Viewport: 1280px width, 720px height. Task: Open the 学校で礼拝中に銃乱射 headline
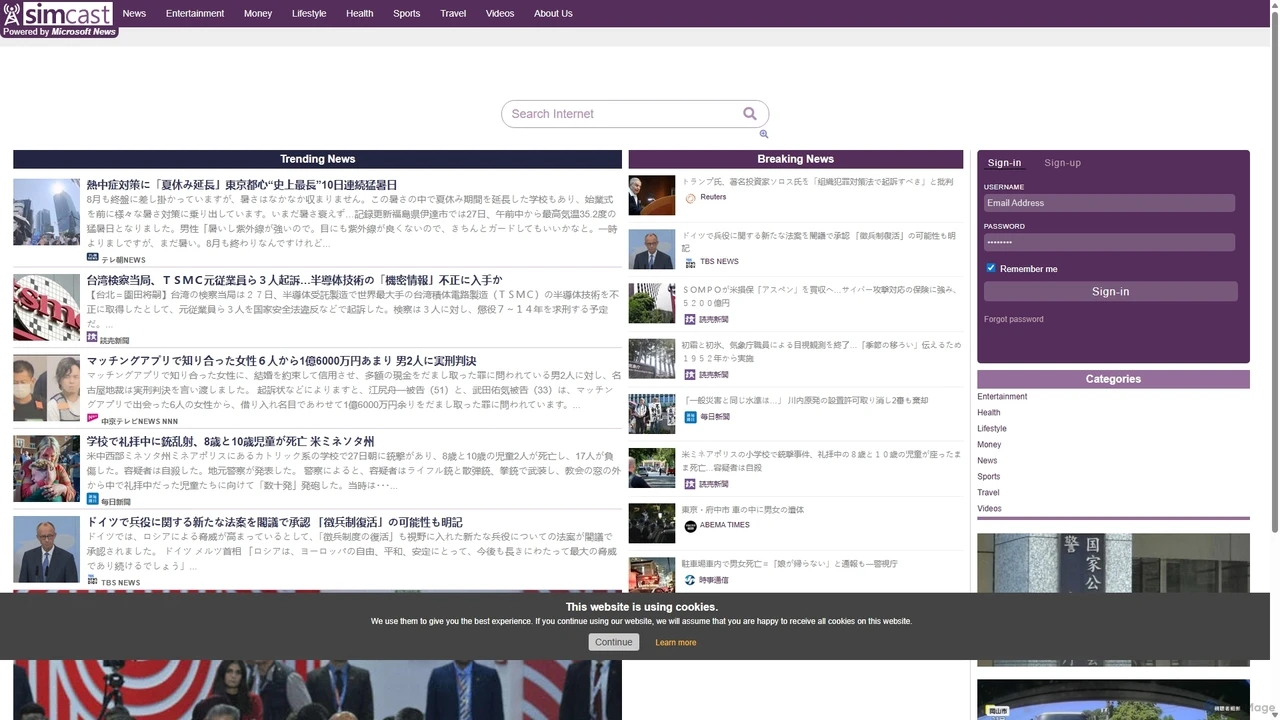(x=231, y=441)
